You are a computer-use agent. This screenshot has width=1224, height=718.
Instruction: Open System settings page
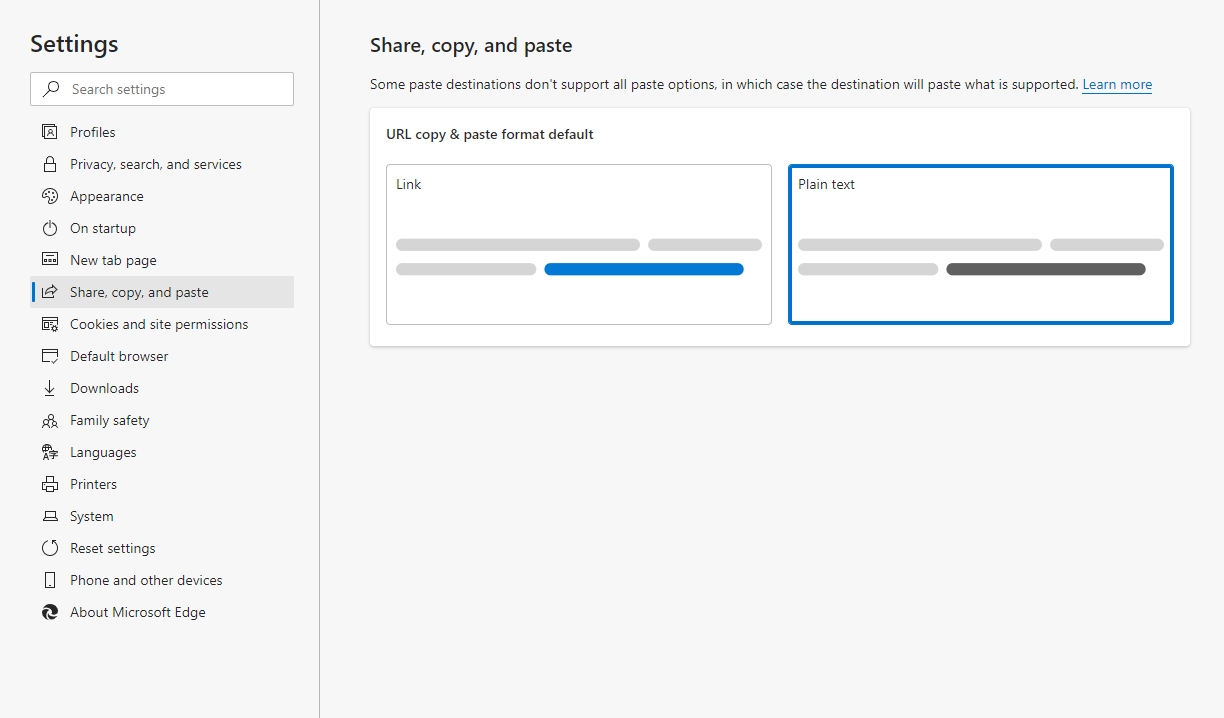(92, 516)
